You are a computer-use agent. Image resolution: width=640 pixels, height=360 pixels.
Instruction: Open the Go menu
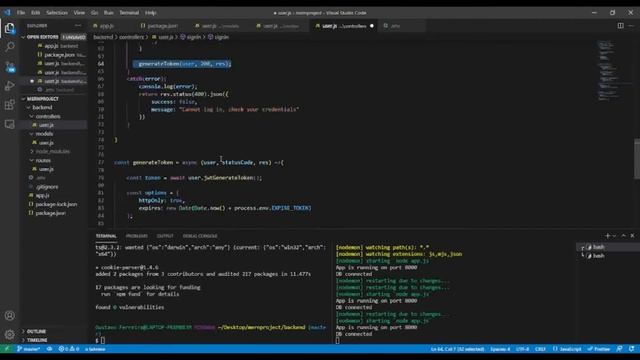pos(94,13)
